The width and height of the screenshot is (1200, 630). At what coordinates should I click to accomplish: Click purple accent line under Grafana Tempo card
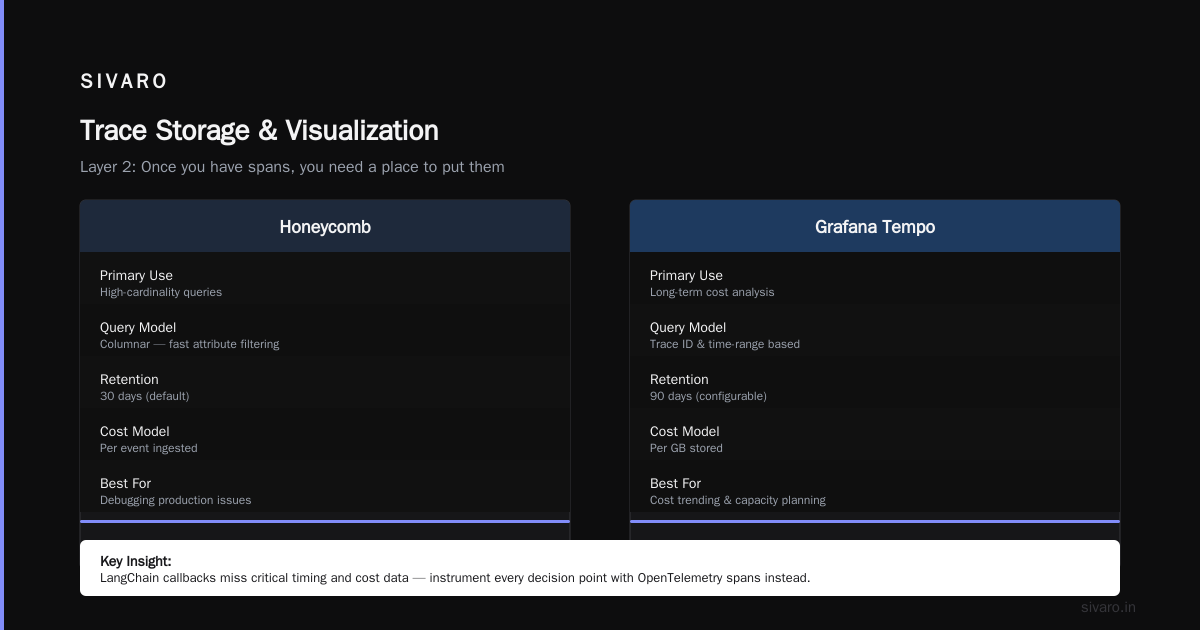(875, 521)
